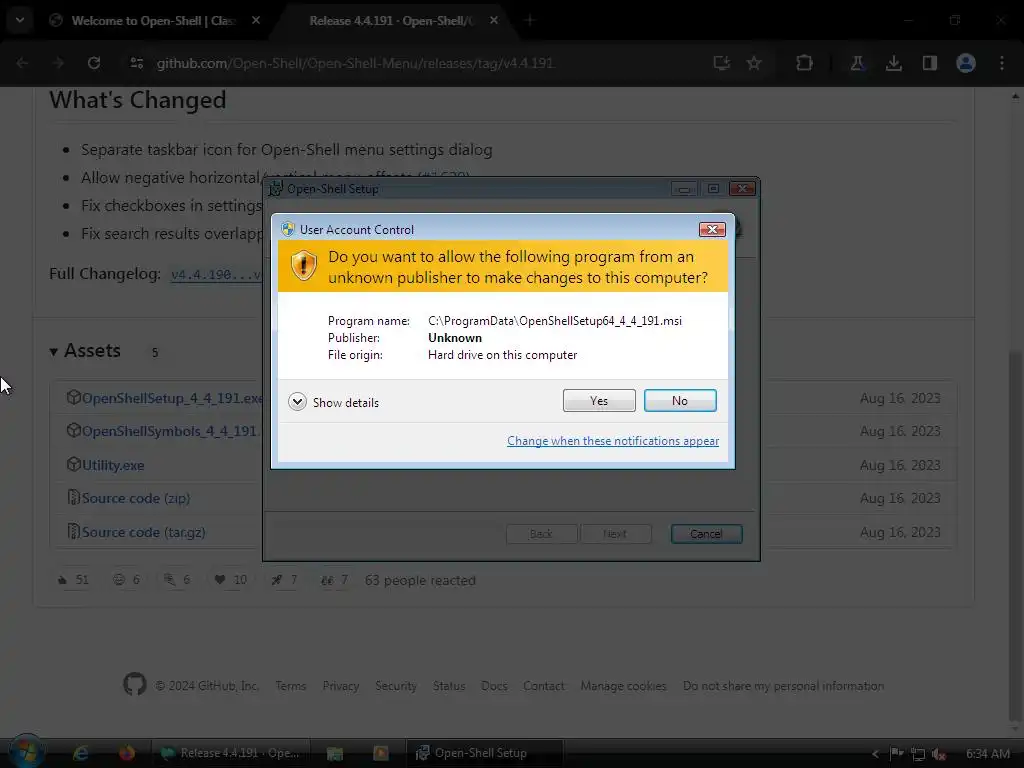Open 'Change when these notifications appear' link
Screen dimensions: 1024x768
(613, 441)
